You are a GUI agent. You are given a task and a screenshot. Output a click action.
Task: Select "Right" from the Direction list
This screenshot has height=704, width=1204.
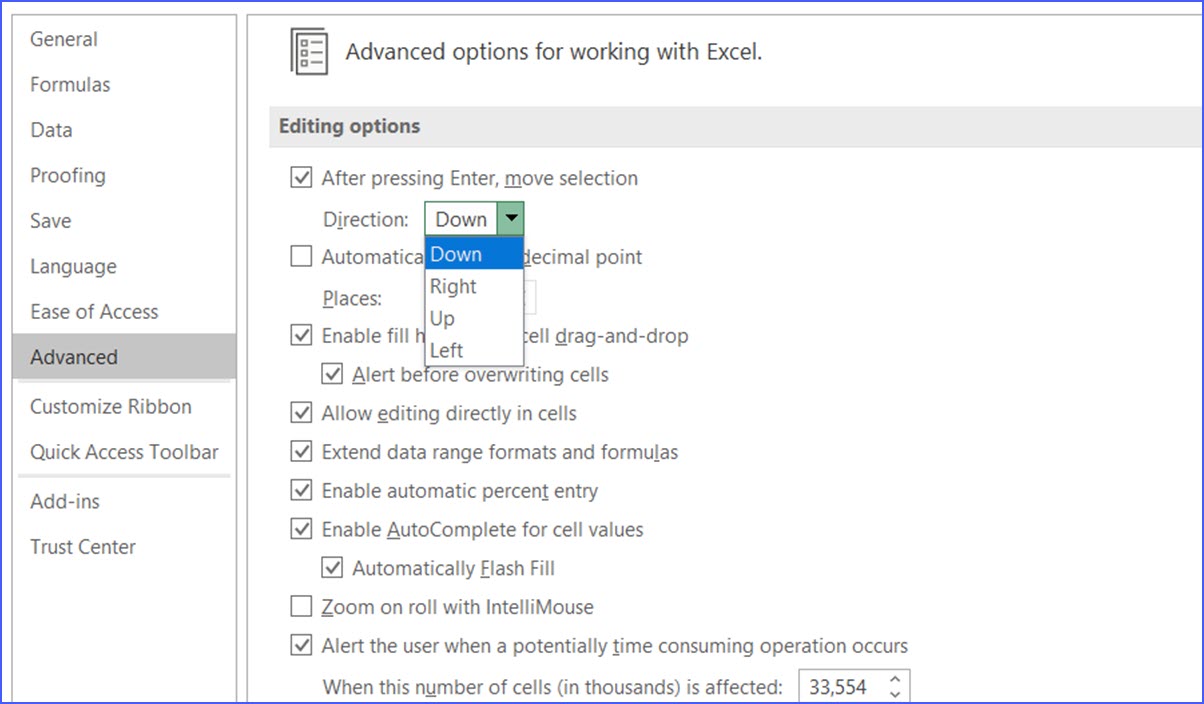pos(453,286)
